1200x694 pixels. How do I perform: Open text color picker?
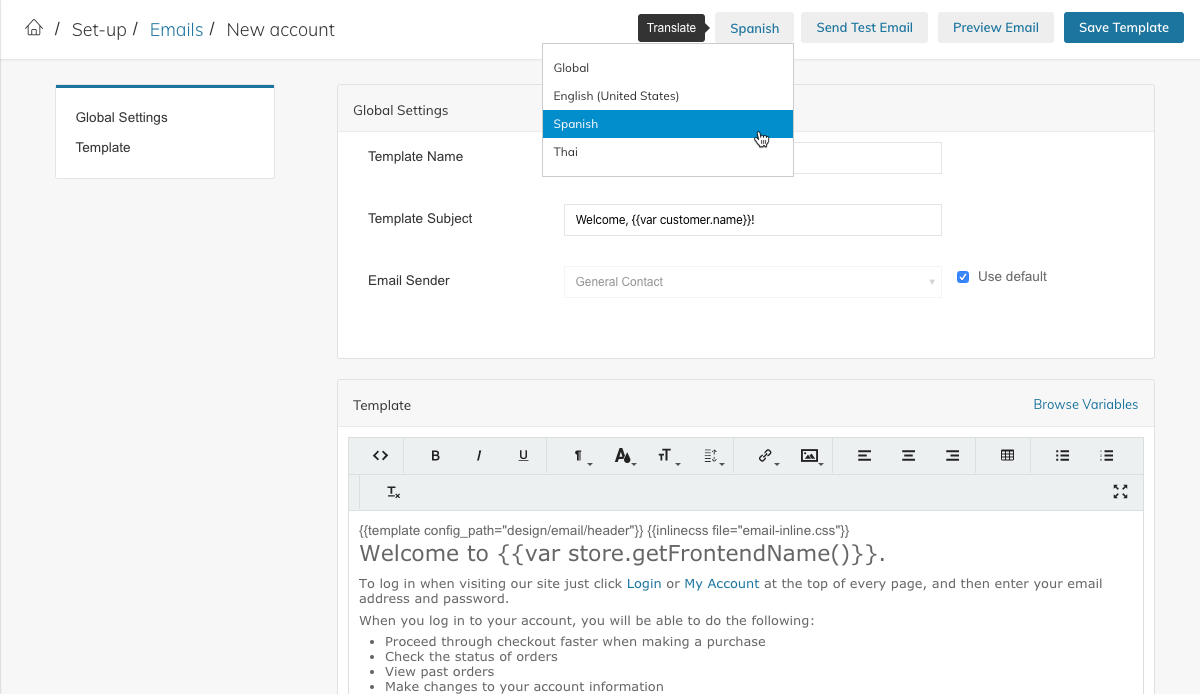coord(624,455)
